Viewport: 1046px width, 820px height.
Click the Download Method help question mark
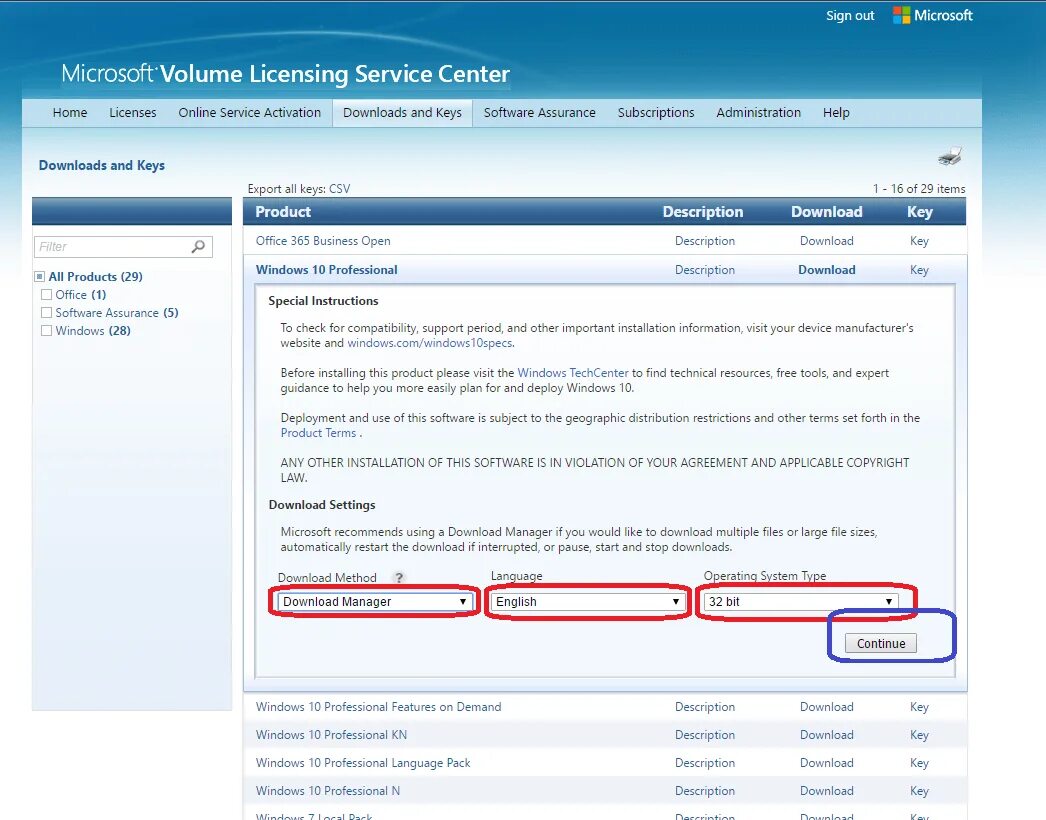tap(399, 578)
